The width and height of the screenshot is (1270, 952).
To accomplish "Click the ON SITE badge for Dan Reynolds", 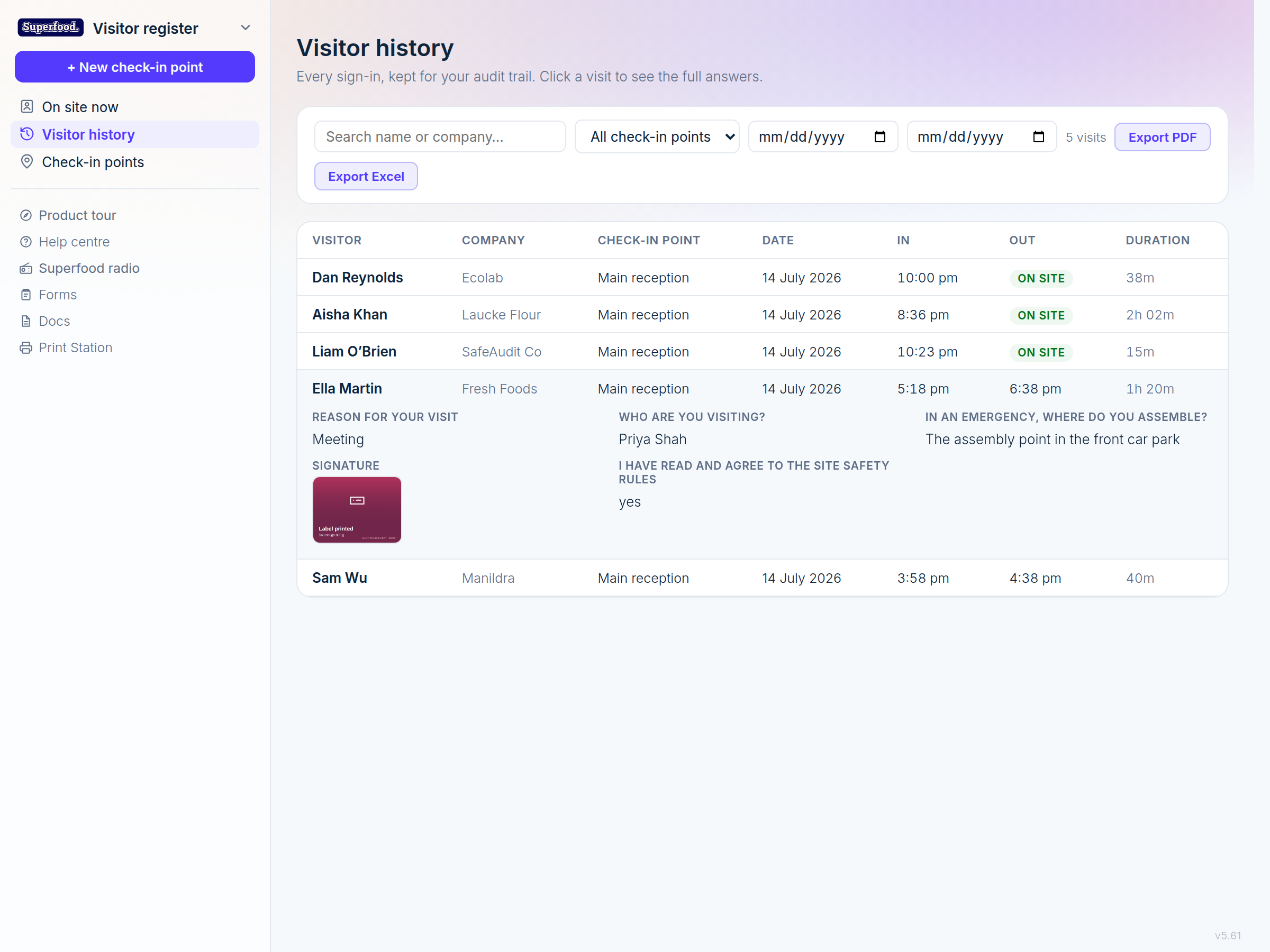I will click(1041, 278).
